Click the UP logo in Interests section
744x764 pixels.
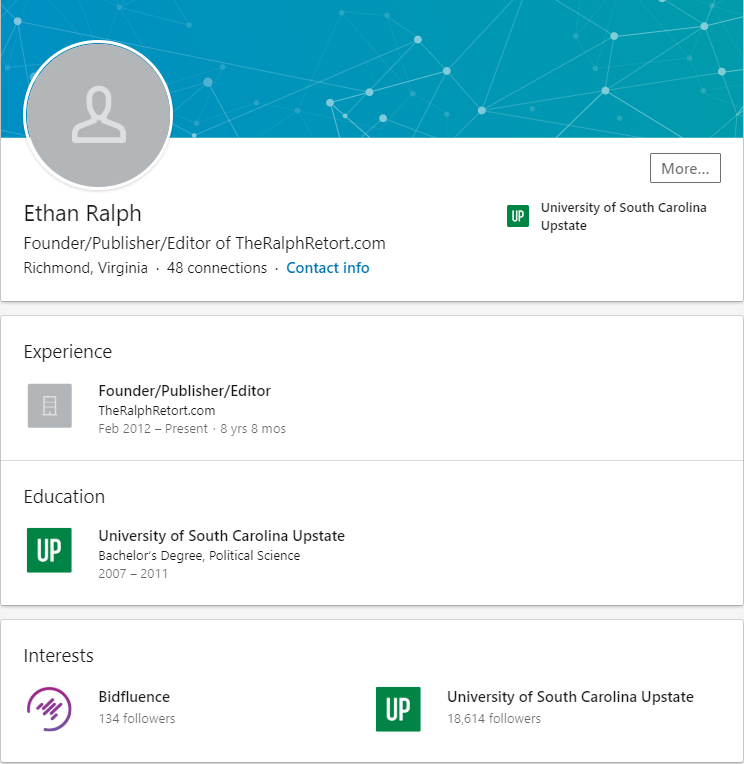click(x=398, y=709)
